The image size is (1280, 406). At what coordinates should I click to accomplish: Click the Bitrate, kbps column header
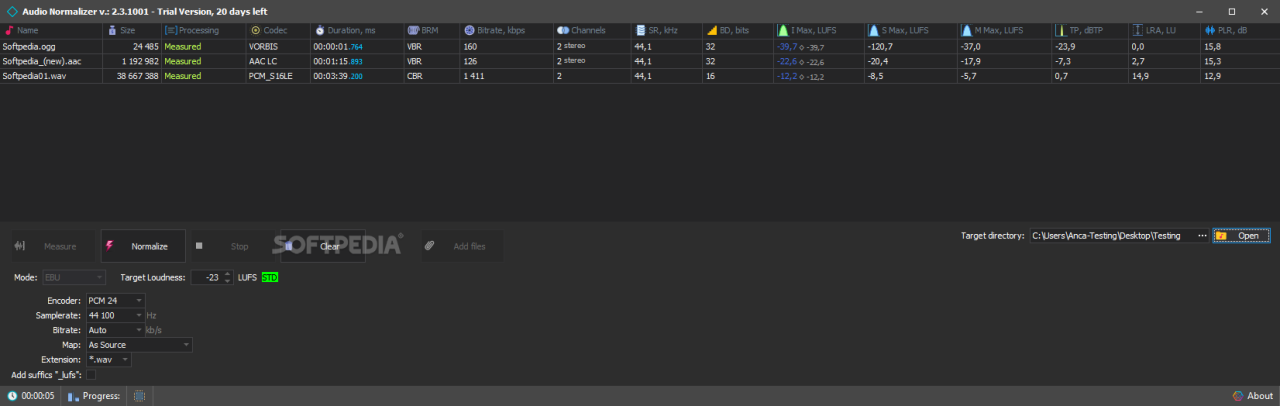(507, 31)
